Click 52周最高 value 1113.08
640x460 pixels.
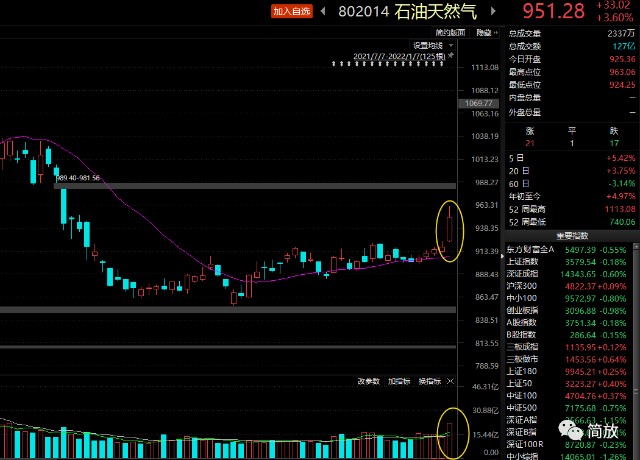click(x=620, y=209)
